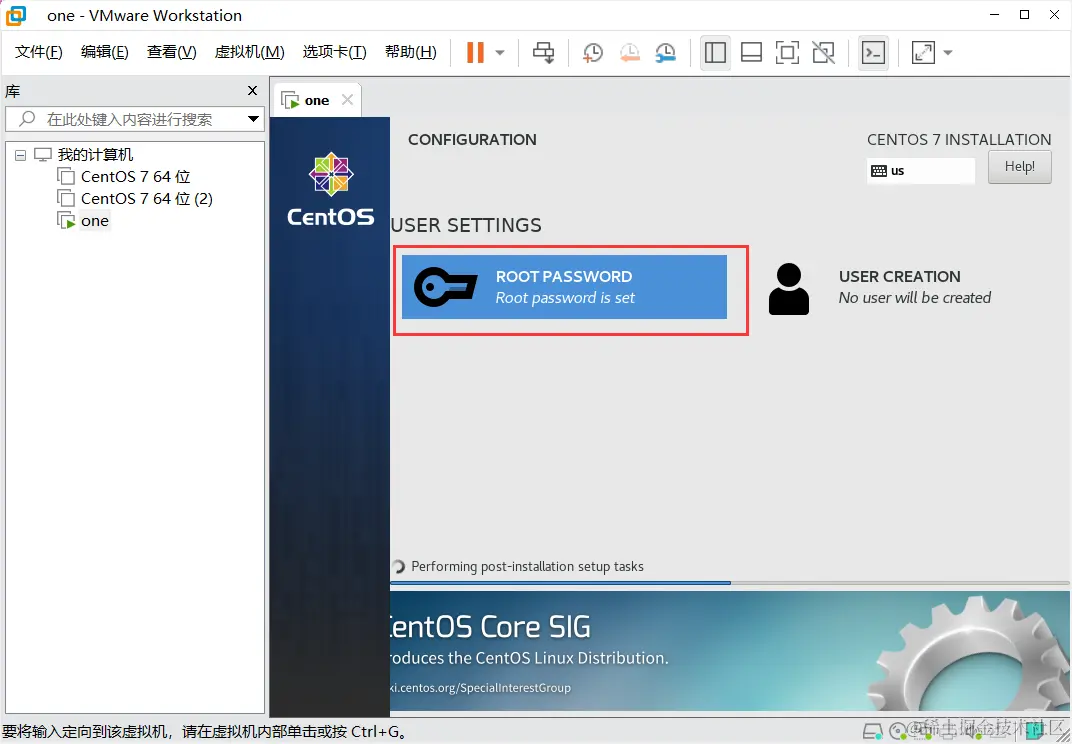Open the power options dropdown arrow
Image resolution: width=1072 pixels, height=744 pixels.
pyautogui.click(x=500, y=53)
